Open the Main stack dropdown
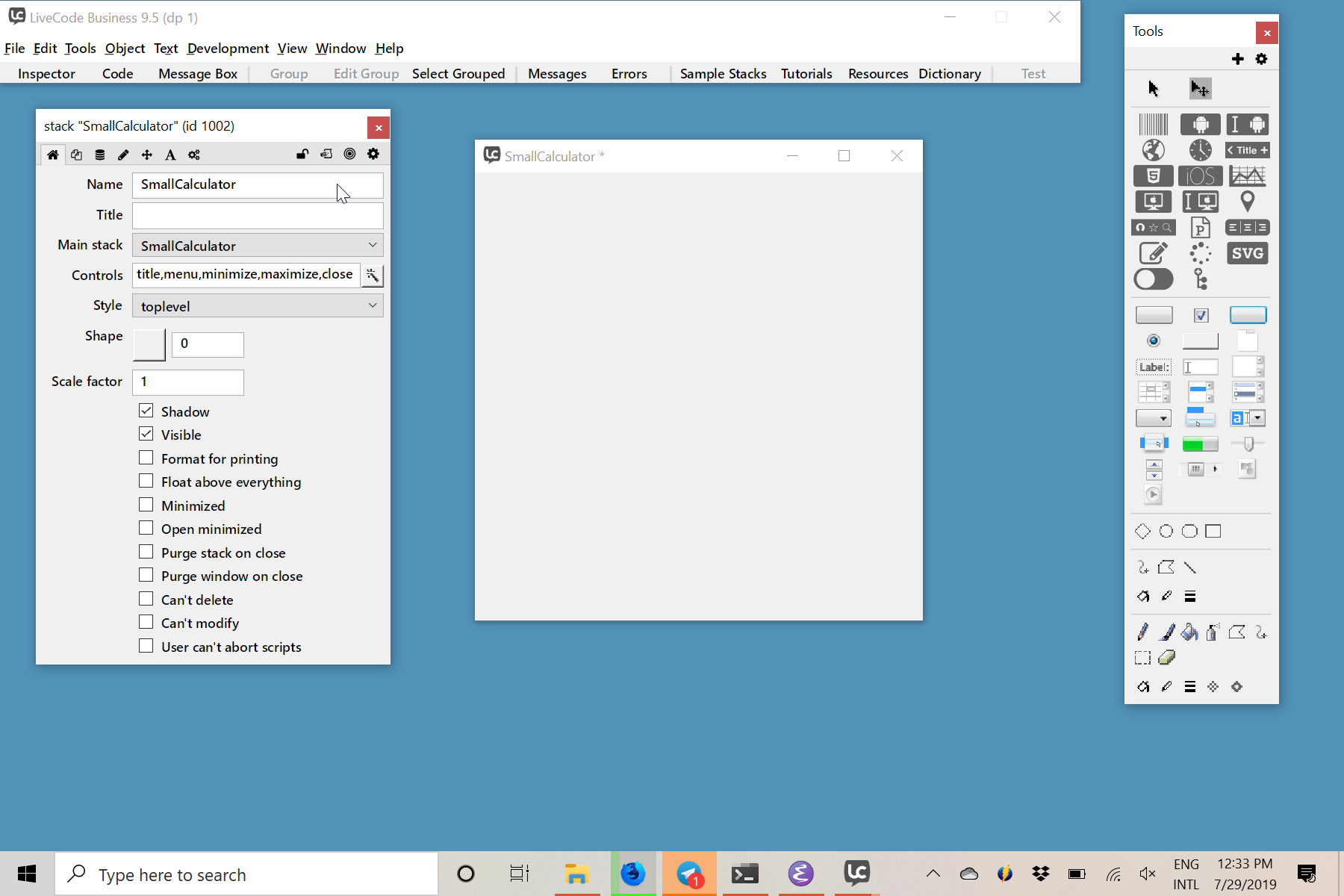 [258, 246]
